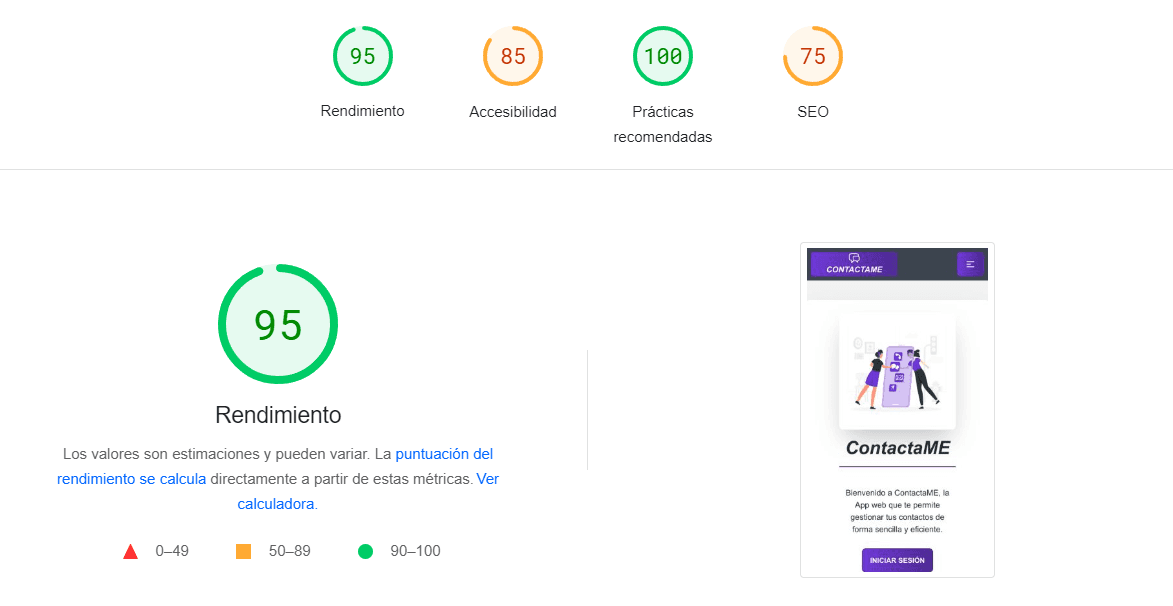Image resolution: width=1173 pixels, height=606 pixels.
Task: Click the '0–49' legend range text
Action: tap(172, 551)
